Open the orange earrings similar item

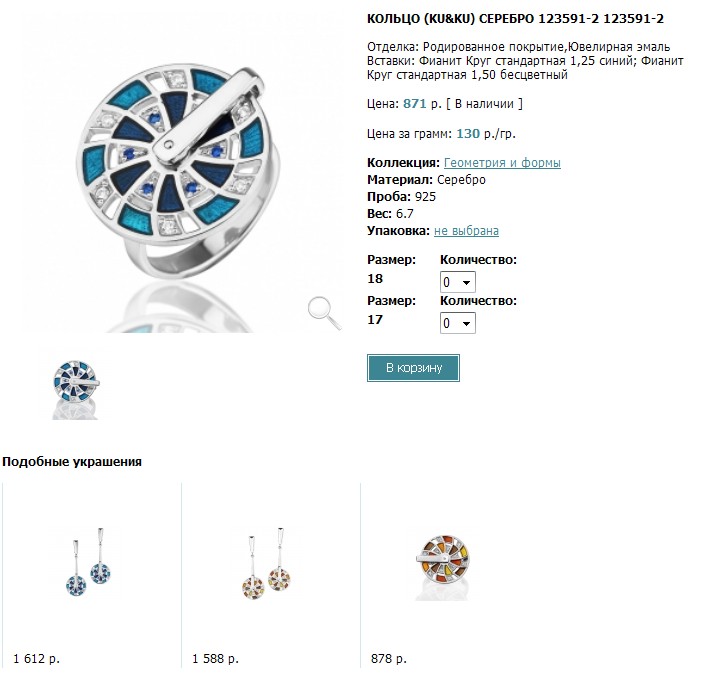[269, 568]
